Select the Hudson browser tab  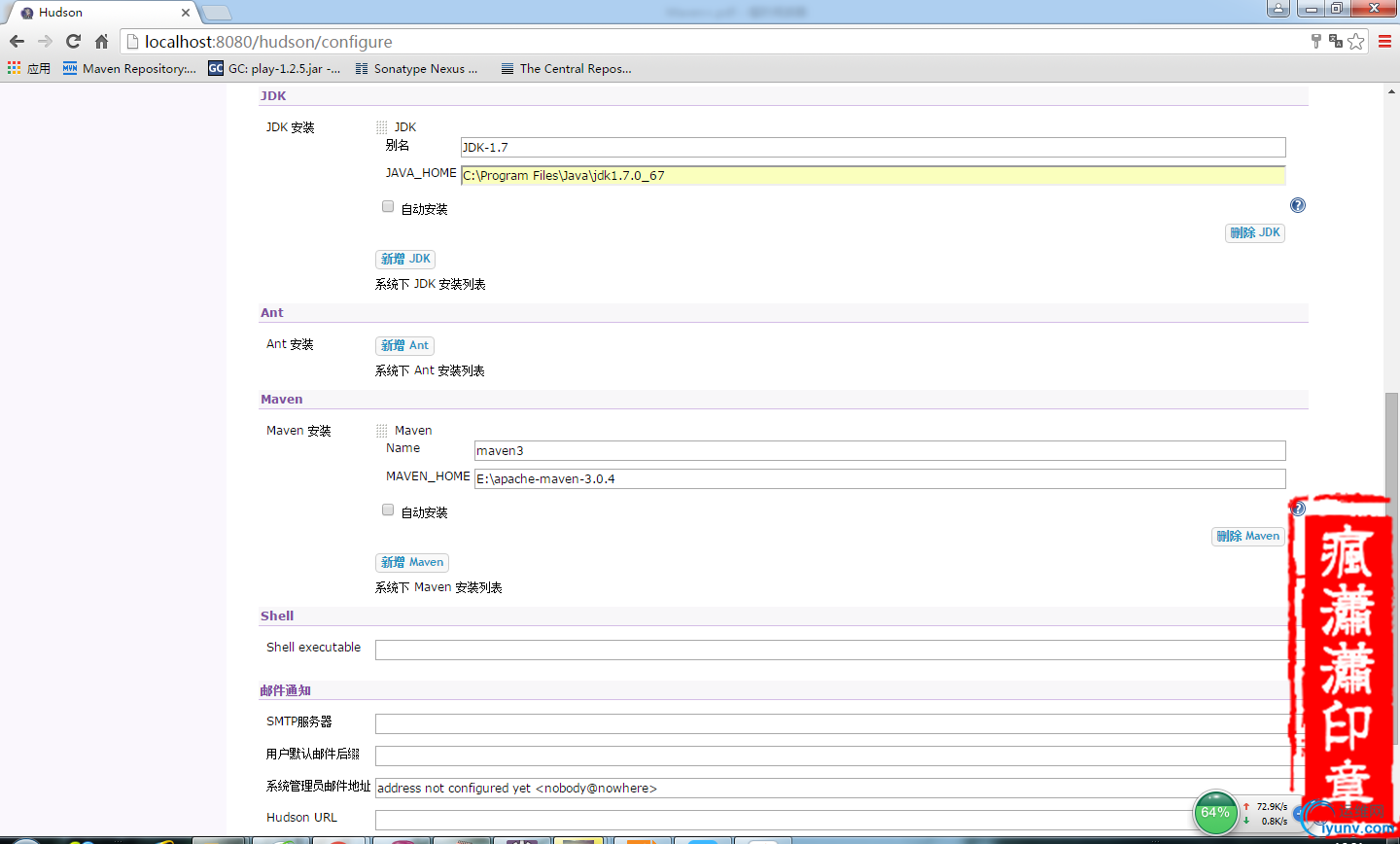[x=102, y=13]
